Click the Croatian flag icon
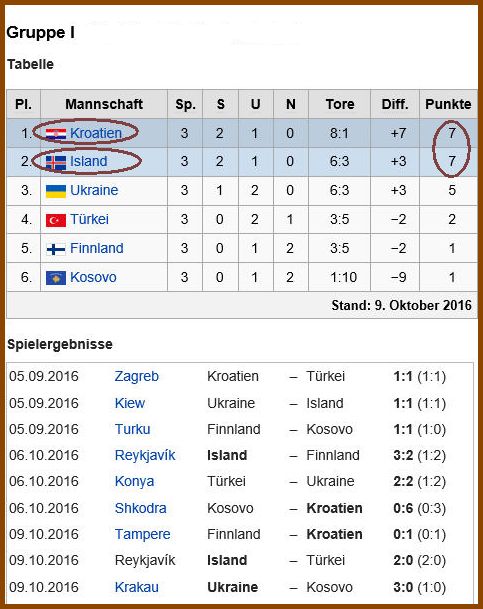Screen dimensions: 483x609 click(56, 134)
